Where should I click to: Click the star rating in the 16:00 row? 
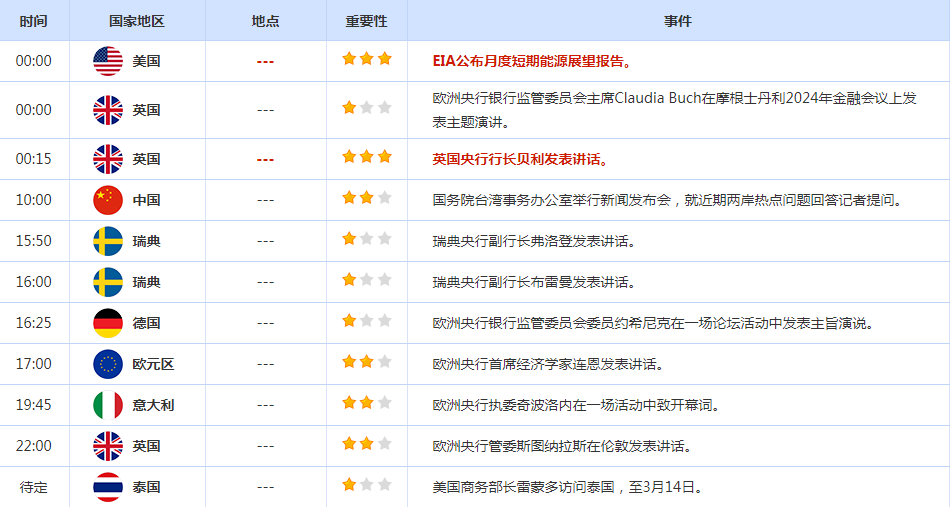tap(367, 280)
